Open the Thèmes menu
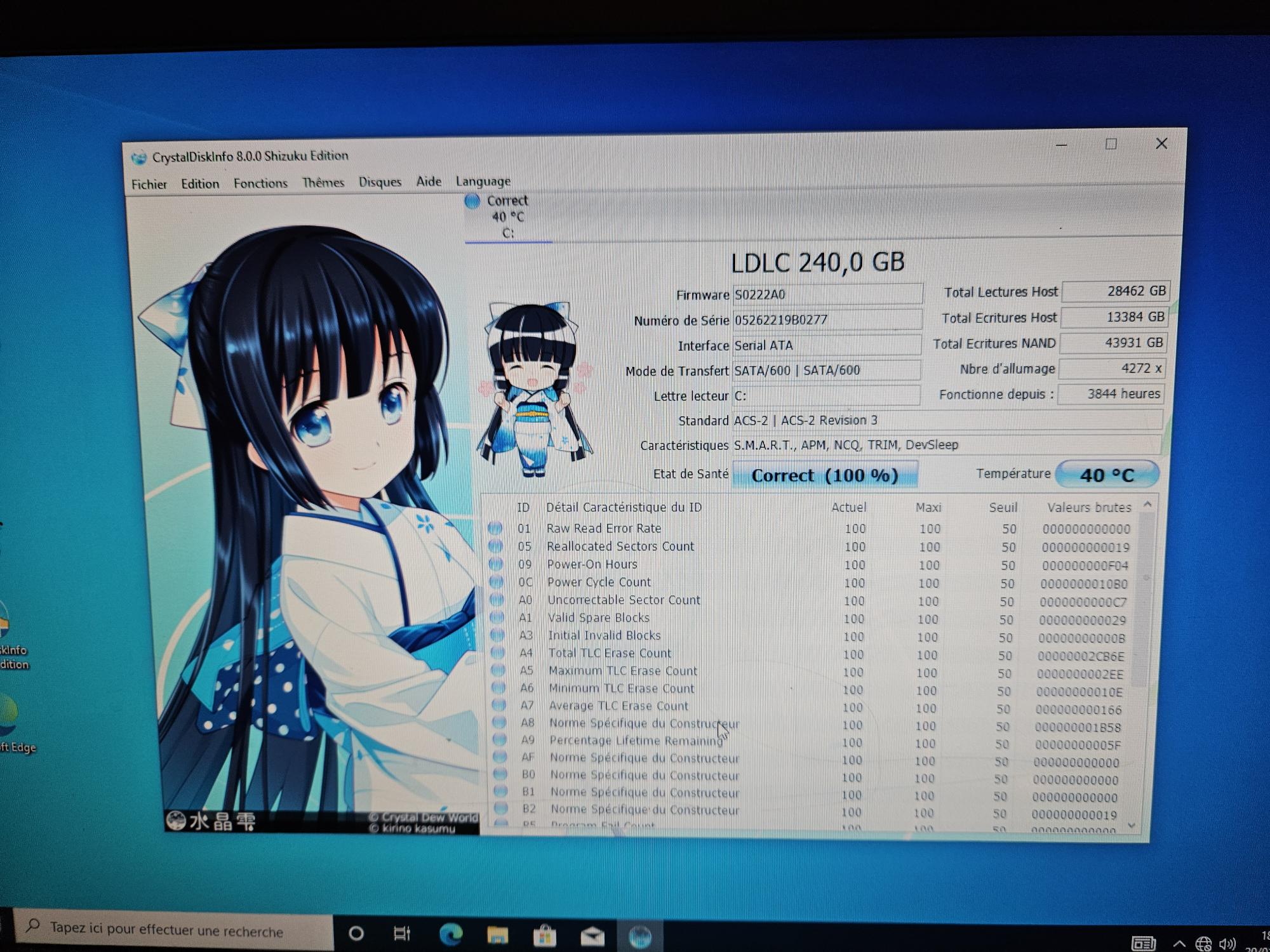 click(x=323, y=183)
